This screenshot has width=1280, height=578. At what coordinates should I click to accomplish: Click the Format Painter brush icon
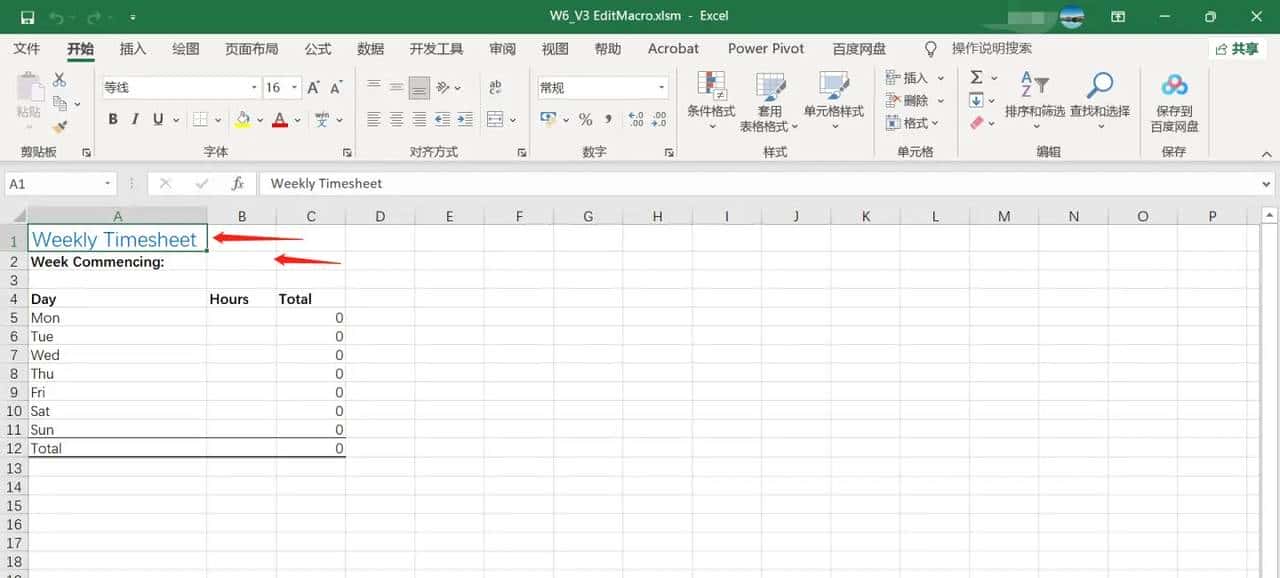pyautogui.click(x=60, y=127)
